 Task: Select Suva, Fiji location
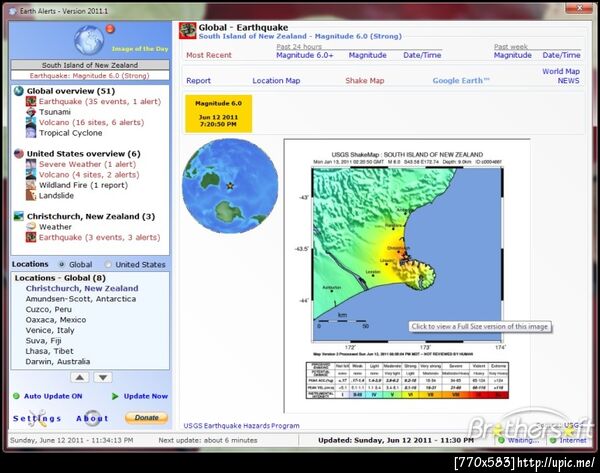point(43,341)
